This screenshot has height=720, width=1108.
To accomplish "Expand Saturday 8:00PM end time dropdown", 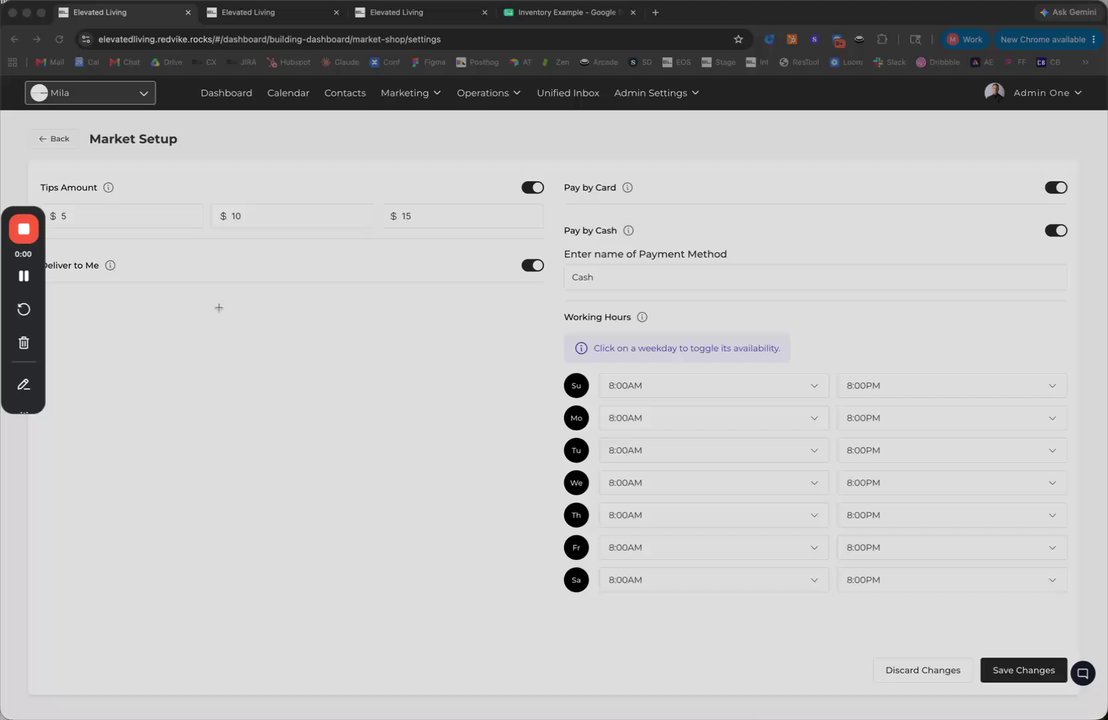I will click(951, 580).
